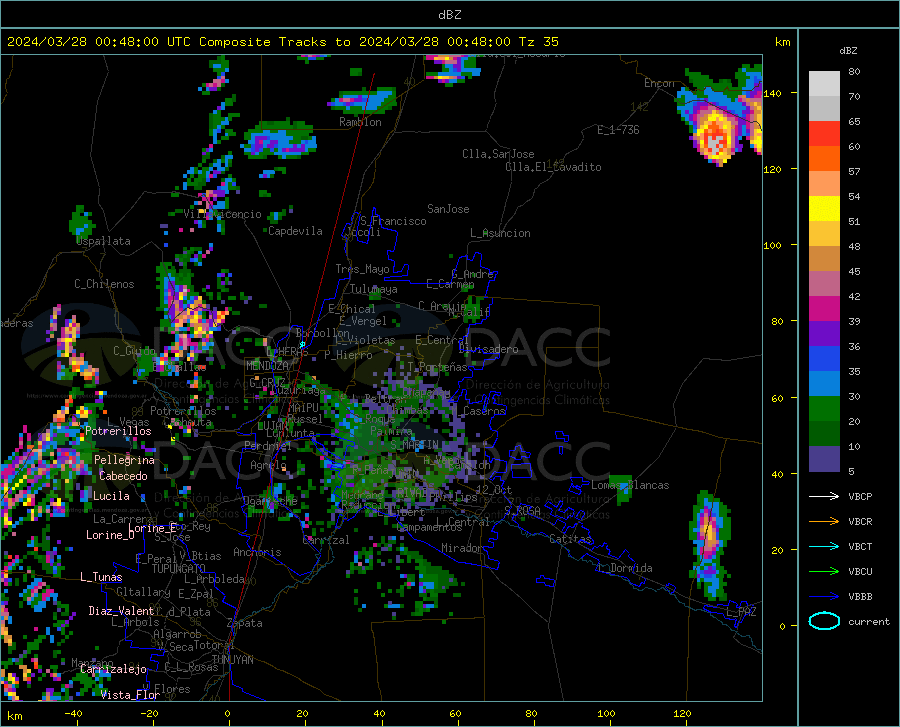Click the Pellegrina label
The width and height of the screenshot is (900, 727).
125,460
